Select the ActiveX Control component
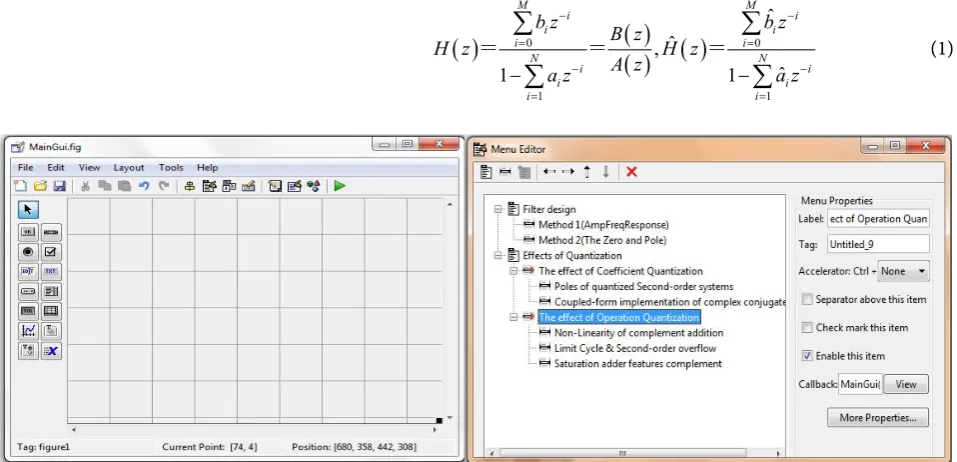The width and height of the screenshot is (957, 462). point(51,351)
